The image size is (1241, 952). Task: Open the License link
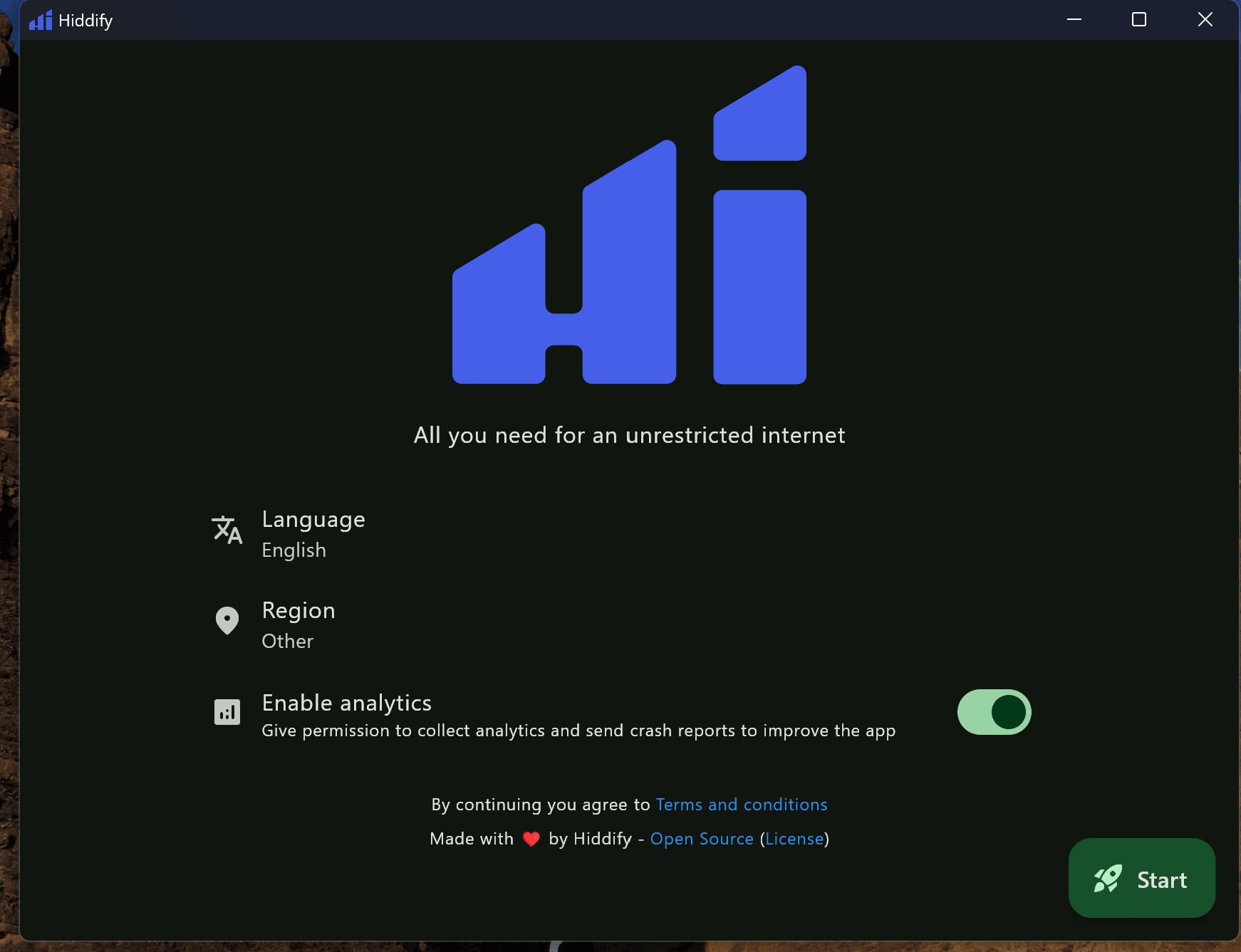794,839
